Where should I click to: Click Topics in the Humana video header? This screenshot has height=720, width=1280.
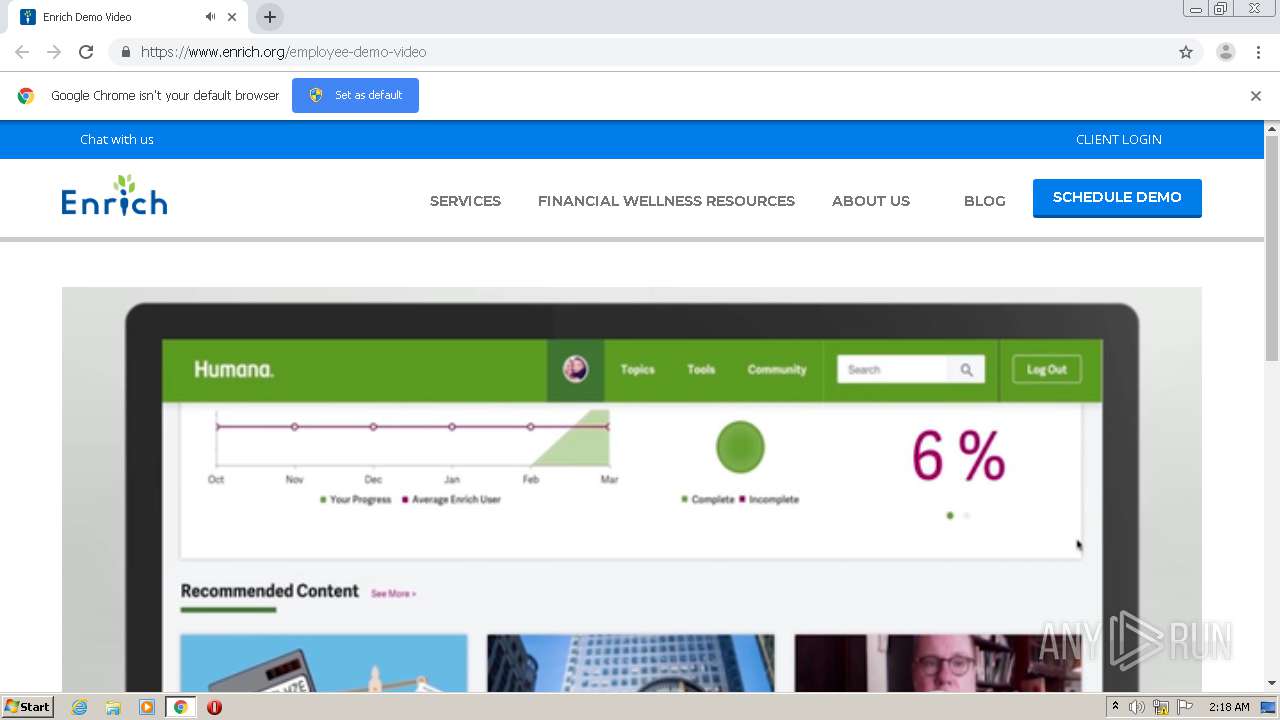coord(637,369)
